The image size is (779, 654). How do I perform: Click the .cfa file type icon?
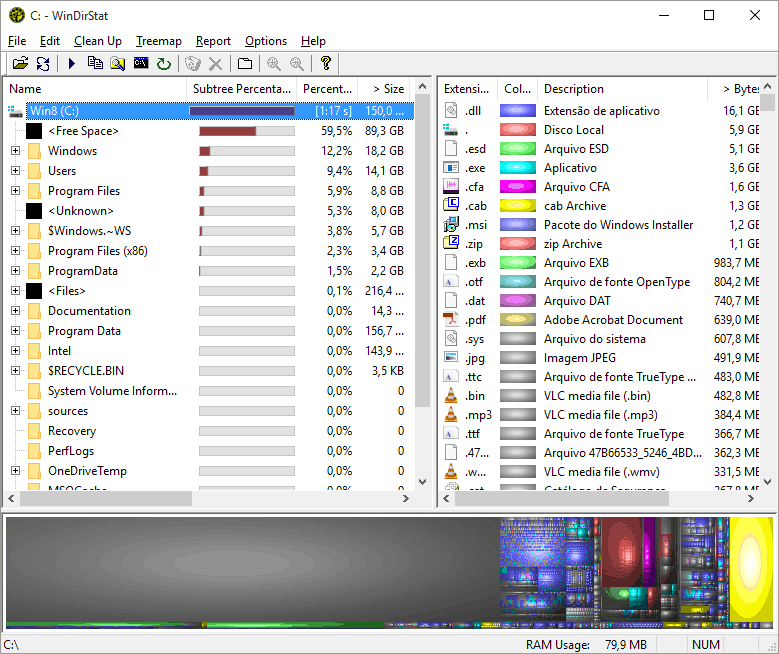tap(451, 186)
